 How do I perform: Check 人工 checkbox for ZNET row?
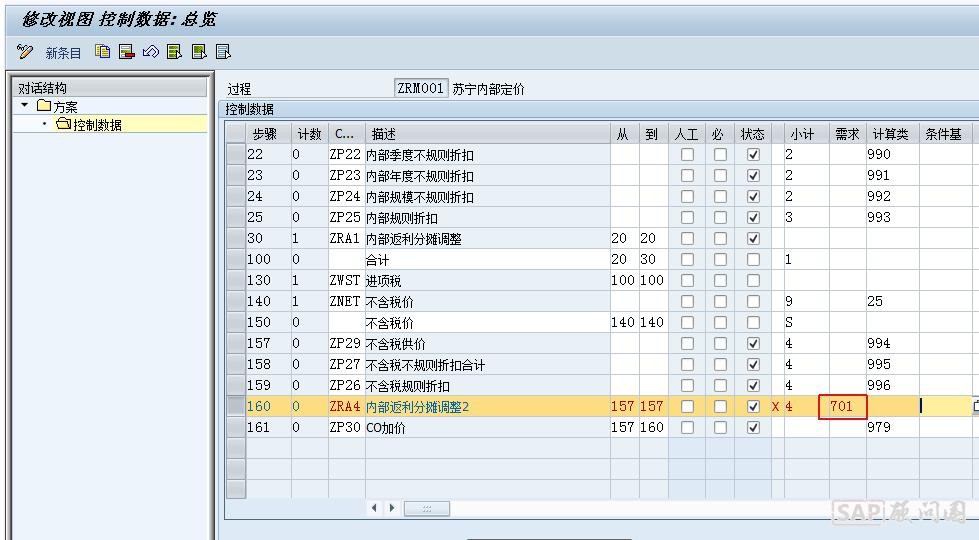(687, 302)
